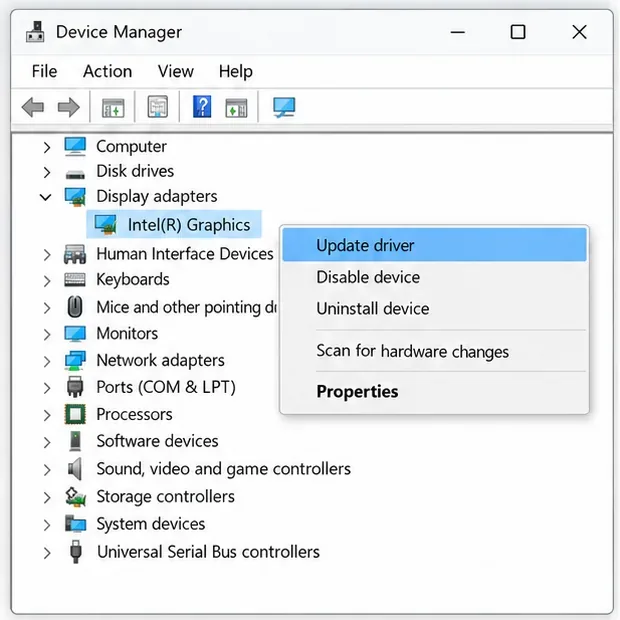Click the Human Interface Devices icon
Screen dimensions: 620x620
(x=75, y=254)
